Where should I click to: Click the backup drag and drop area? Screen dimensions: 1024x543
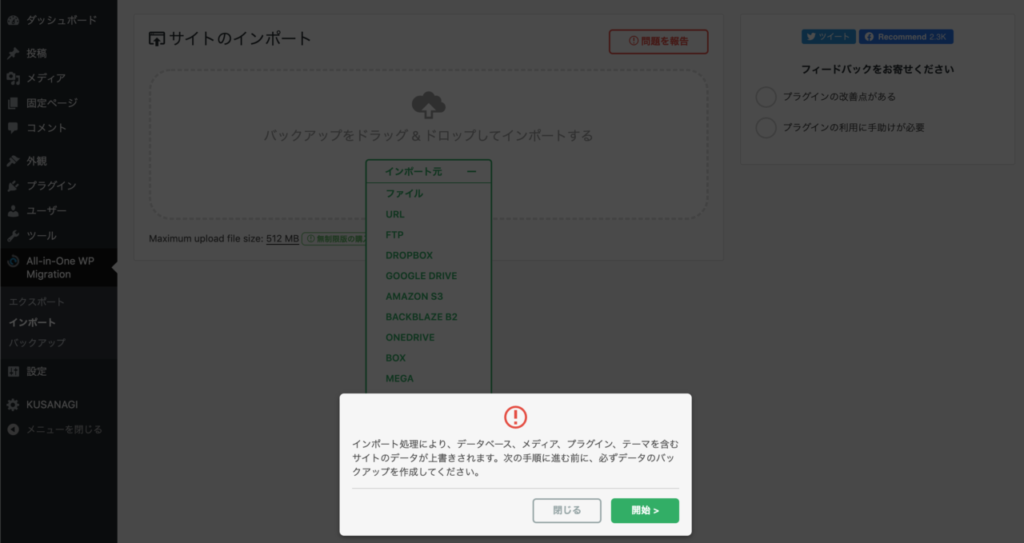coord(428,144)
